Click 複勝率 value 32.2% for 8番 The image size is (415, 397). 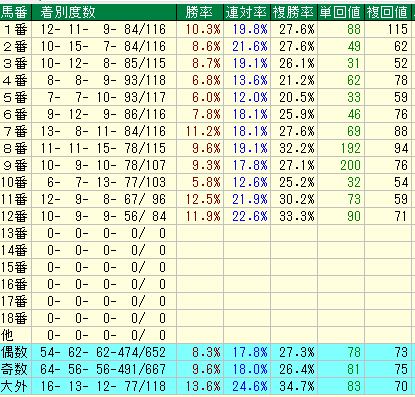tap(297, 149)
